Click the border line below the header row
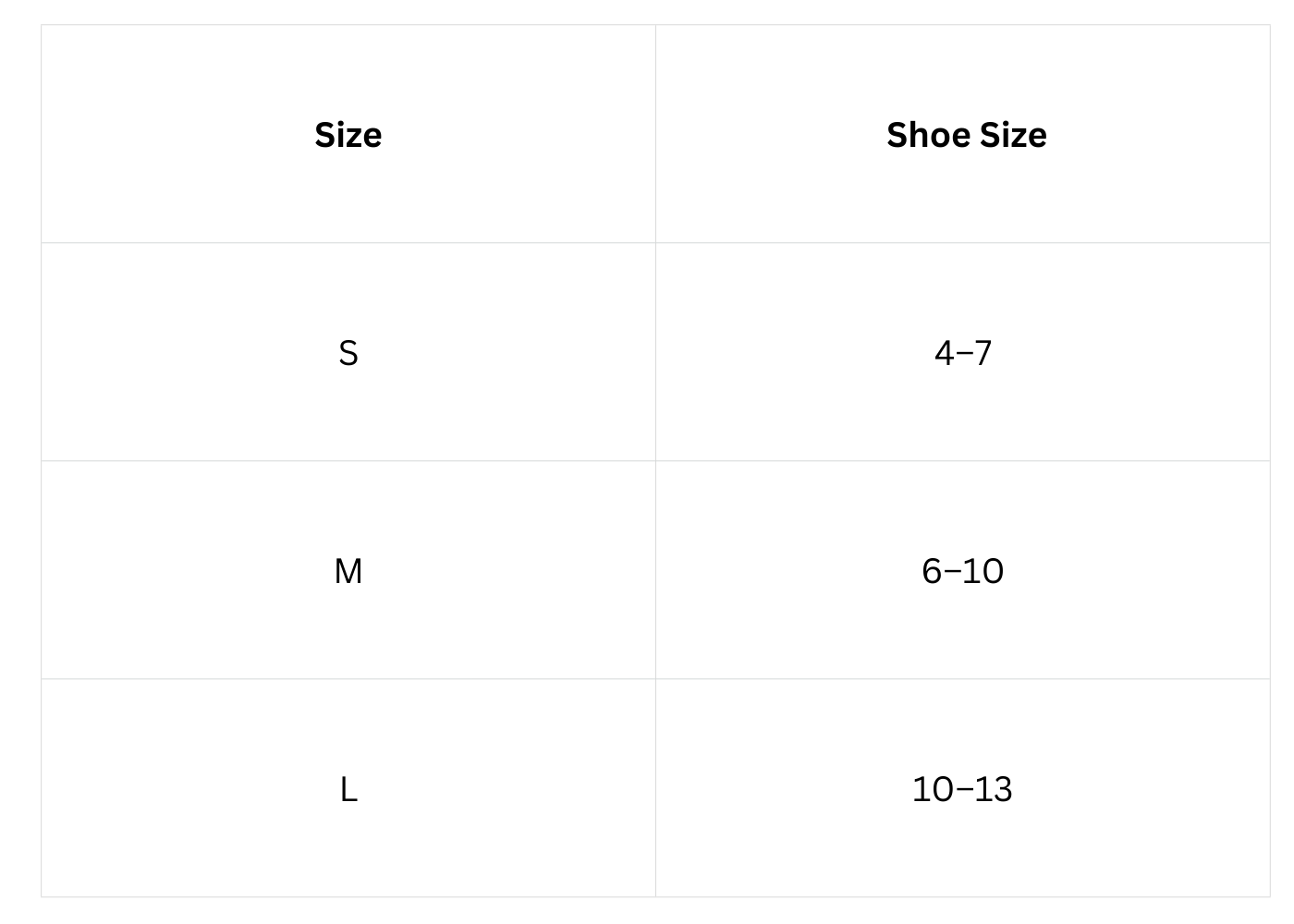The width and height of the screenshot is (1294, 924). (462, 243)
